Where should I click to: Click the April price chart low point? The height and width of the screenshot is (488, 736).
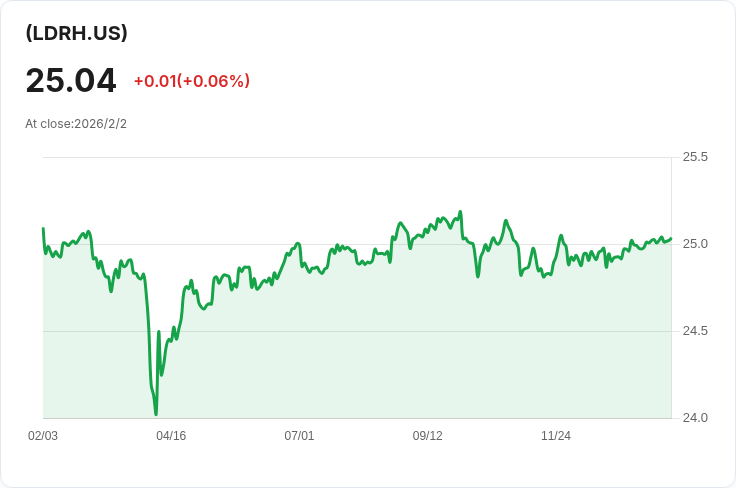(156, 413)
